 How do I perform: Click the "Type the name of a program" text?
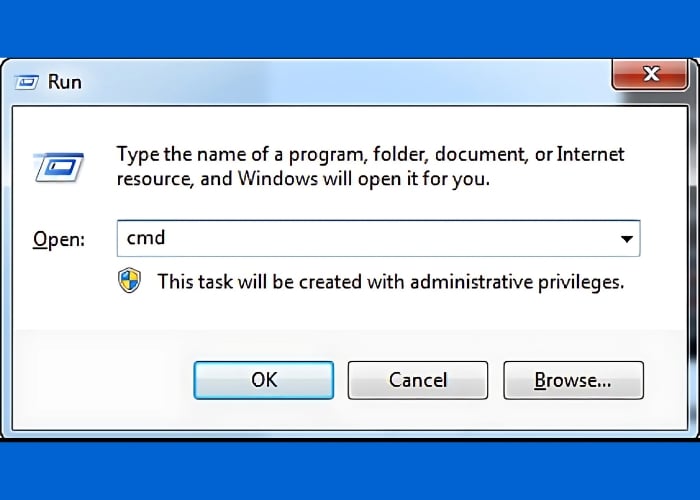coord(230,155)
